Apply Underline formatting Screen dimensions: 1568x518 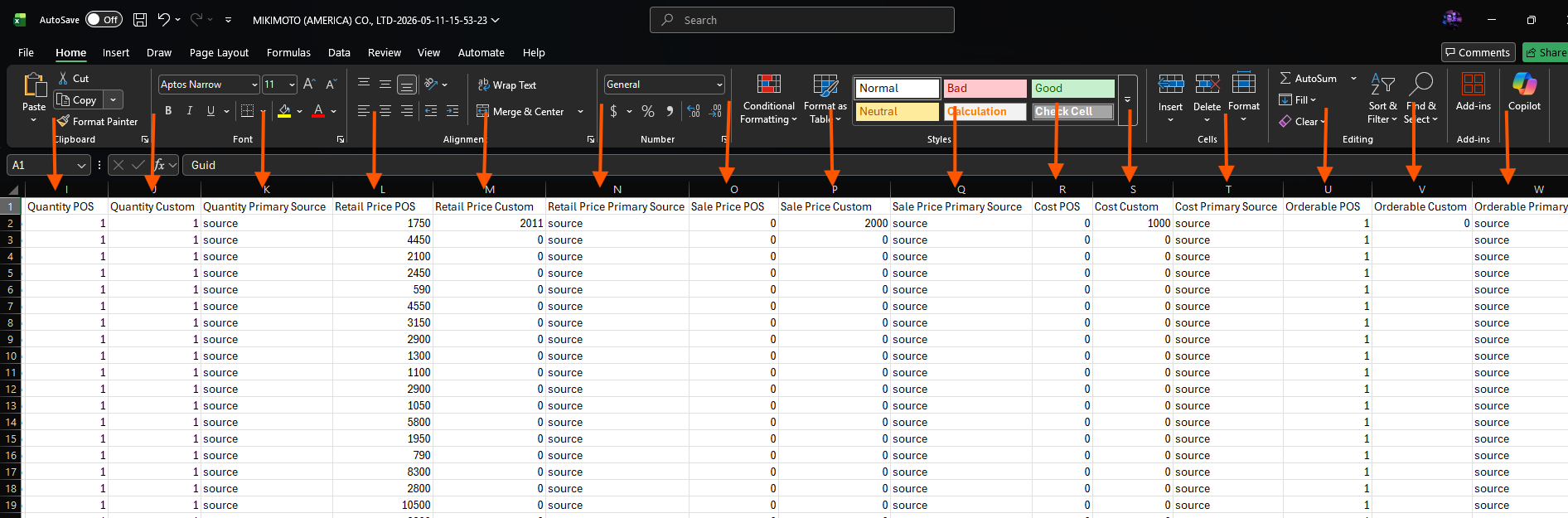211,110
